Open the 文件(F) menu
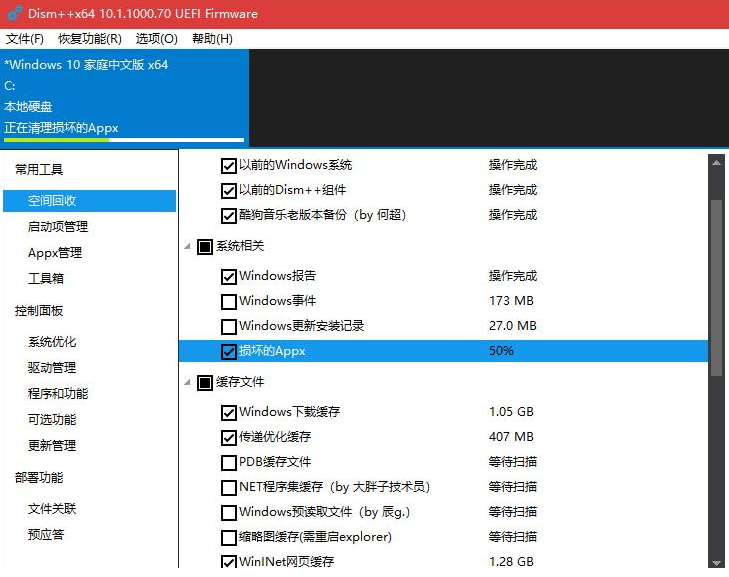The width and height of the screenshot is (729, 577). (x=25, y=39)
